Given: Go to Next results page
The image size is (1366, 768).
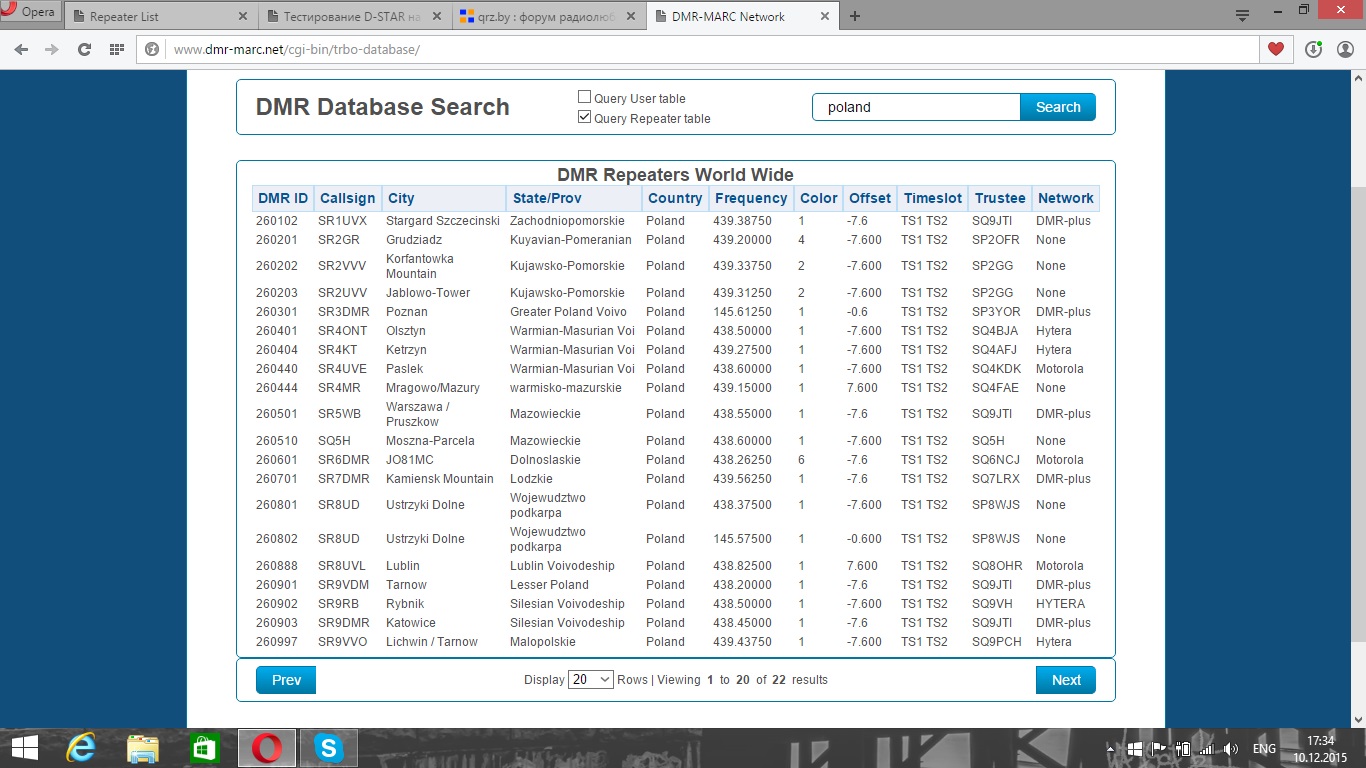Looking at the screenshot, I should point(1065,680).
